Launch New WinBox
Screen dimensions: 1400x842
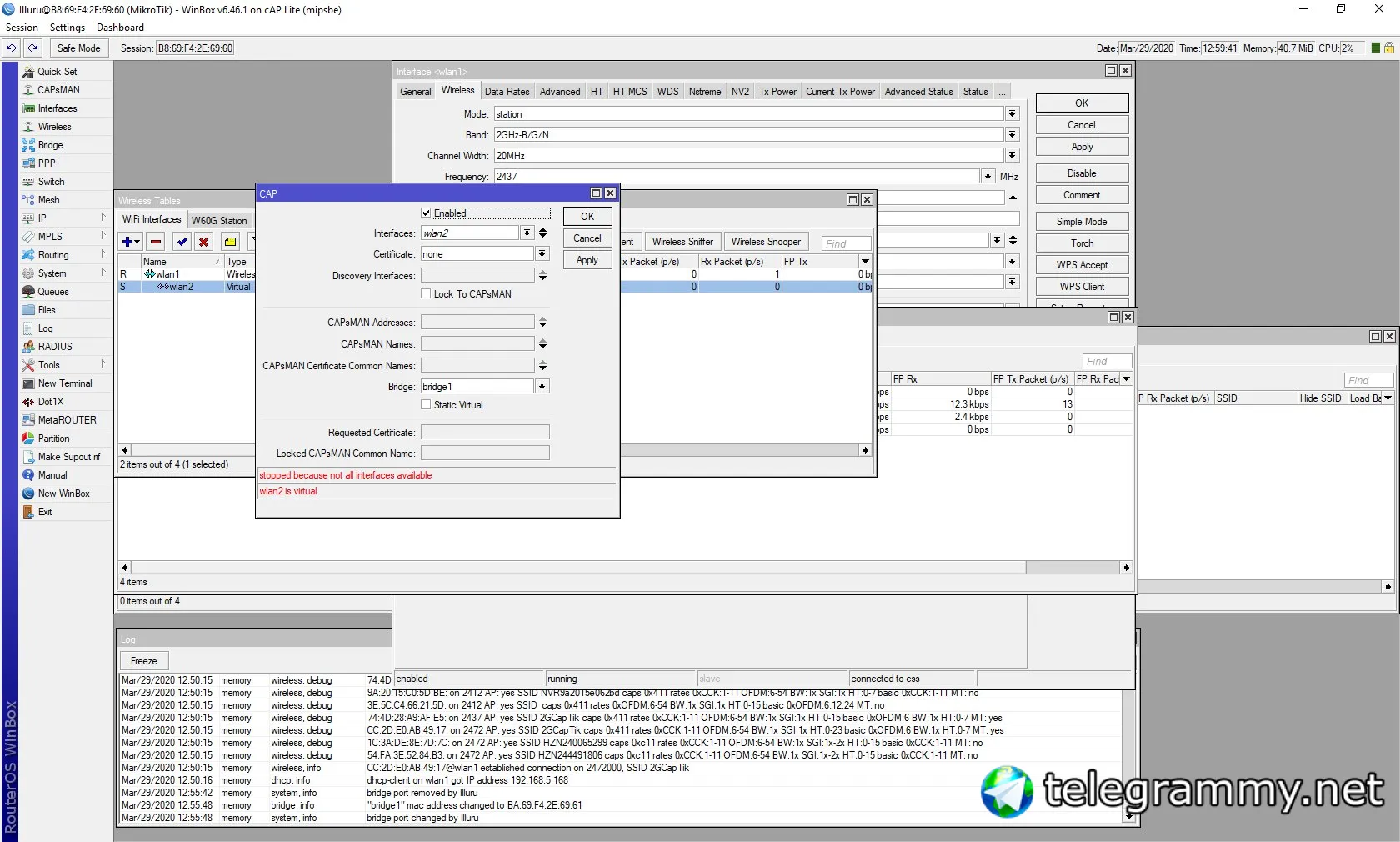tap(63, 494)
